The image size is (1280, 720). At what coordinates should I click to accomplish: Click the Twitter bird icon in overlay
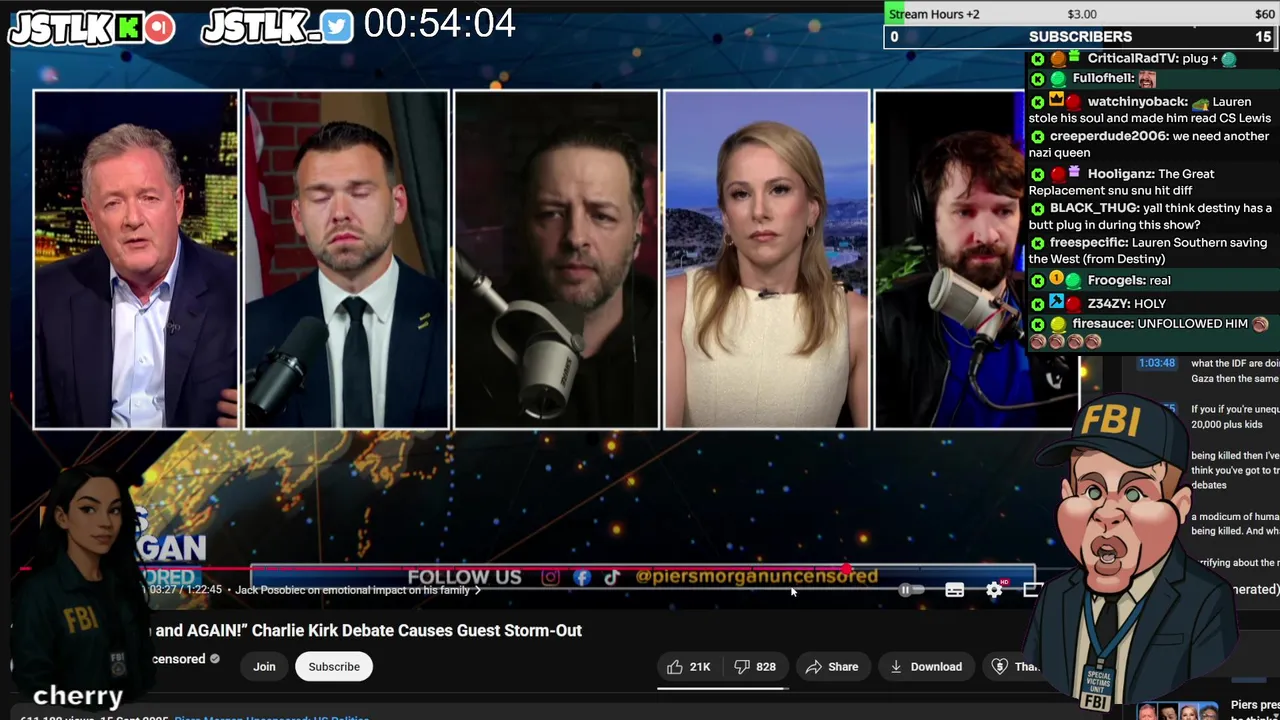(x=337, y=27)
